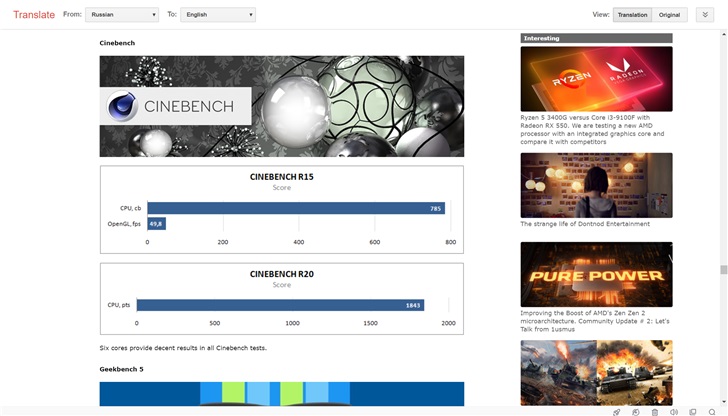Viewport: 728px width, 416px height.
Task: Click the CPU cb 785 bar in R15 chart
Action: [296, 208]
